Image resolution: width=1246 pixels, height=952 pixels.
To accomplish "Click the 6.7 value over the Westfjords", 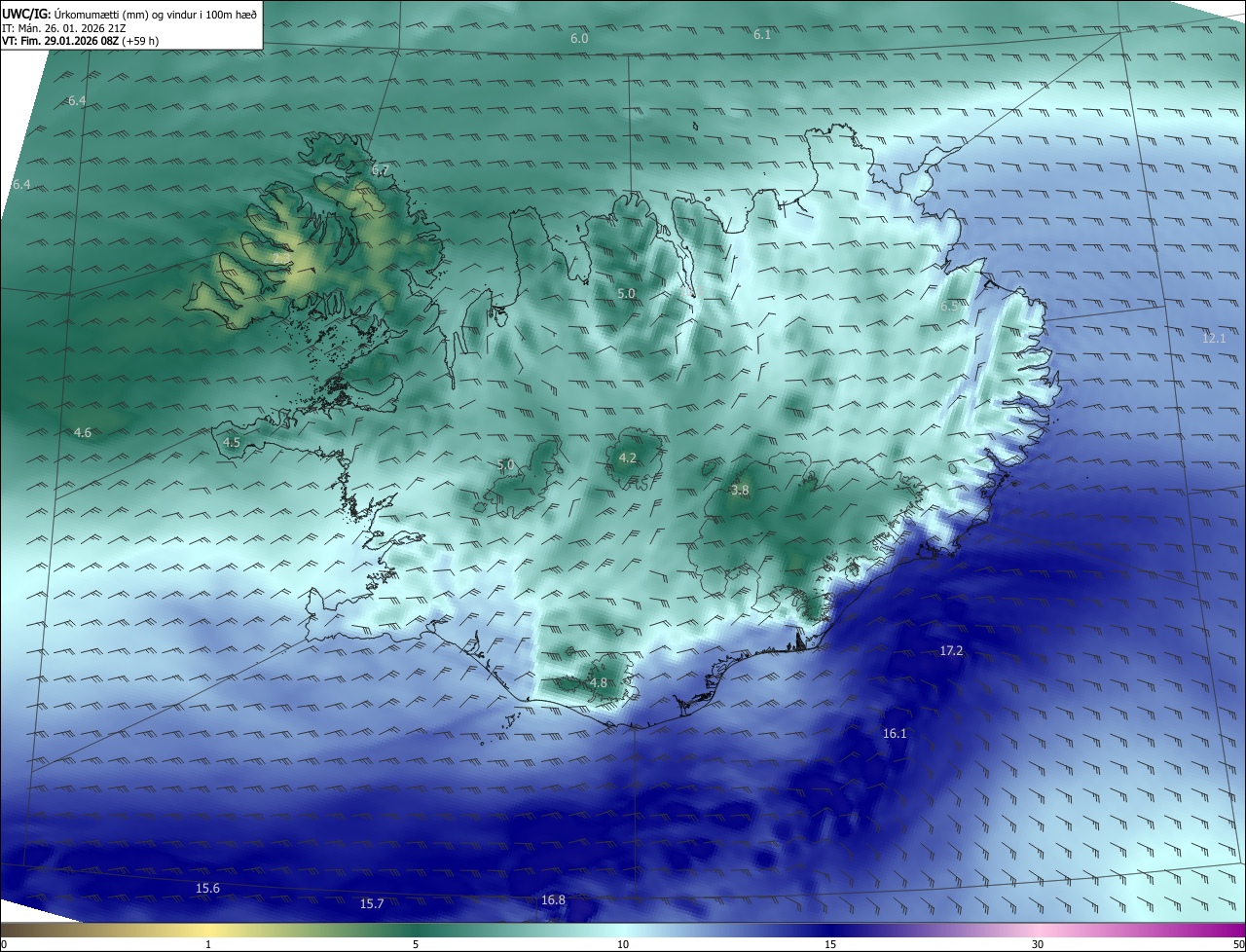I will pyautogui.click(x=380, y=170).
